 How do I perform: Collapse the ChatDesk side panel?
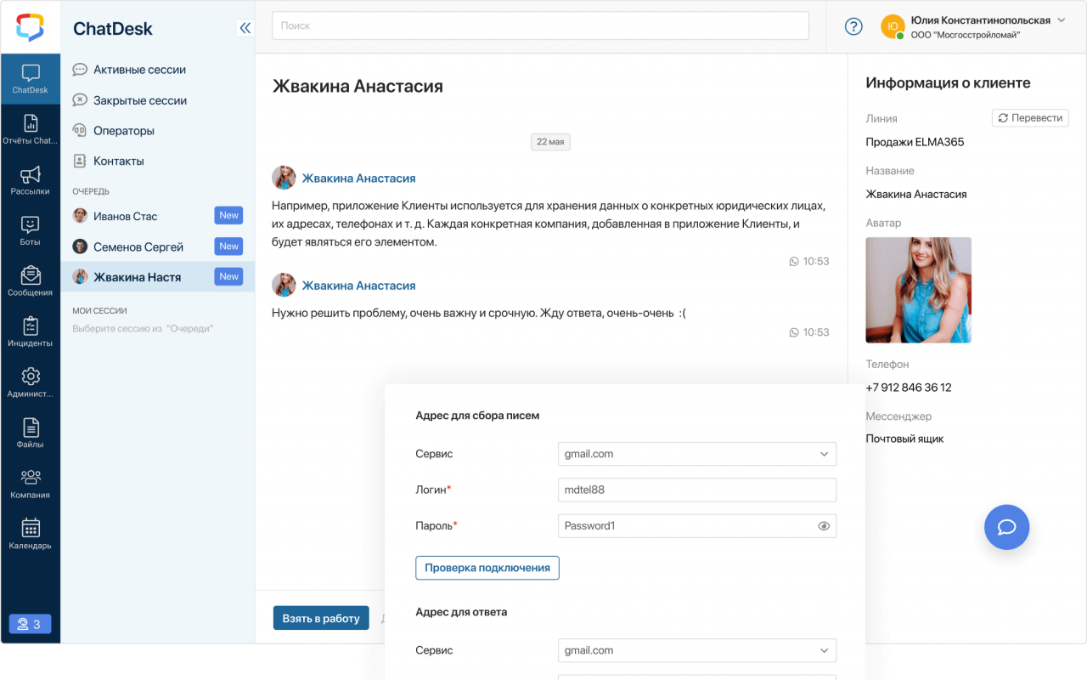[244, 28]
